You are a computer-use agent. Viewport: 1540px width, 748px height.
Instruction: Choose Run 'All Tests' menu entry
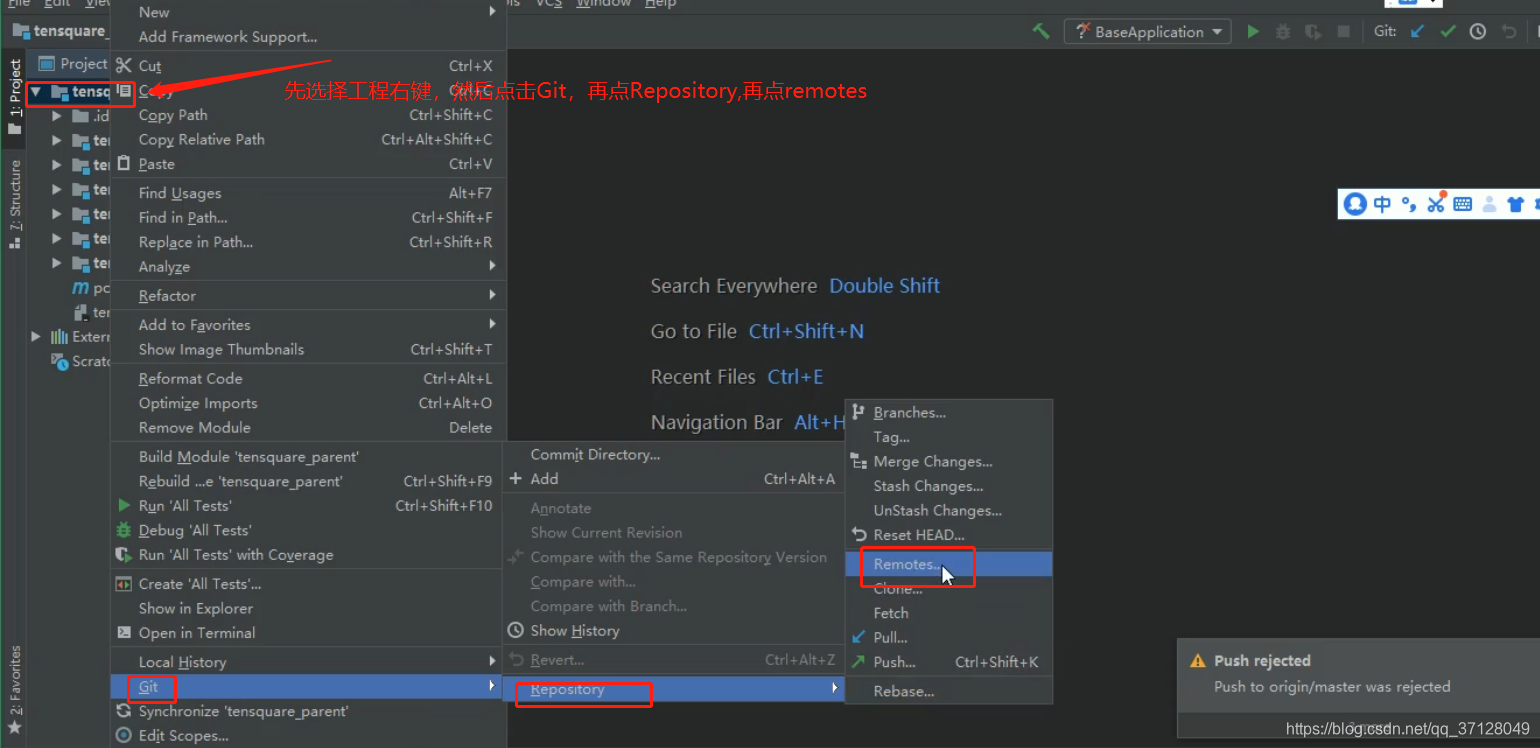[x=308, y=506]
